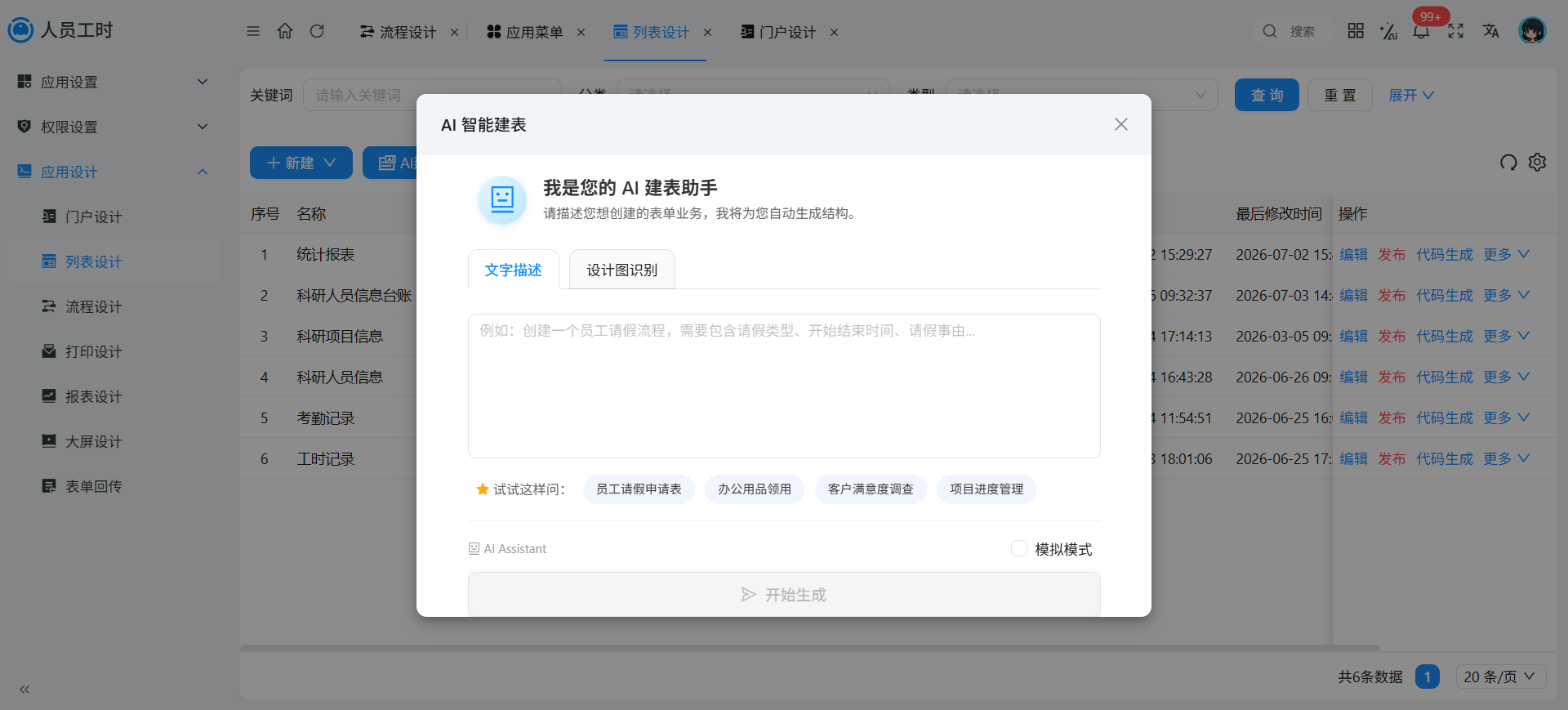Click the 开始生成 button
The image size is (1568, 710).
click(x=784, y=594)
